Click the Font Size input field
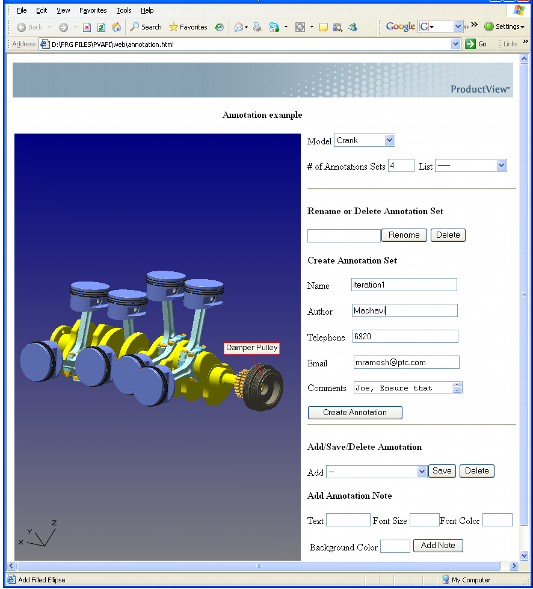 click(x=424, y=520)
